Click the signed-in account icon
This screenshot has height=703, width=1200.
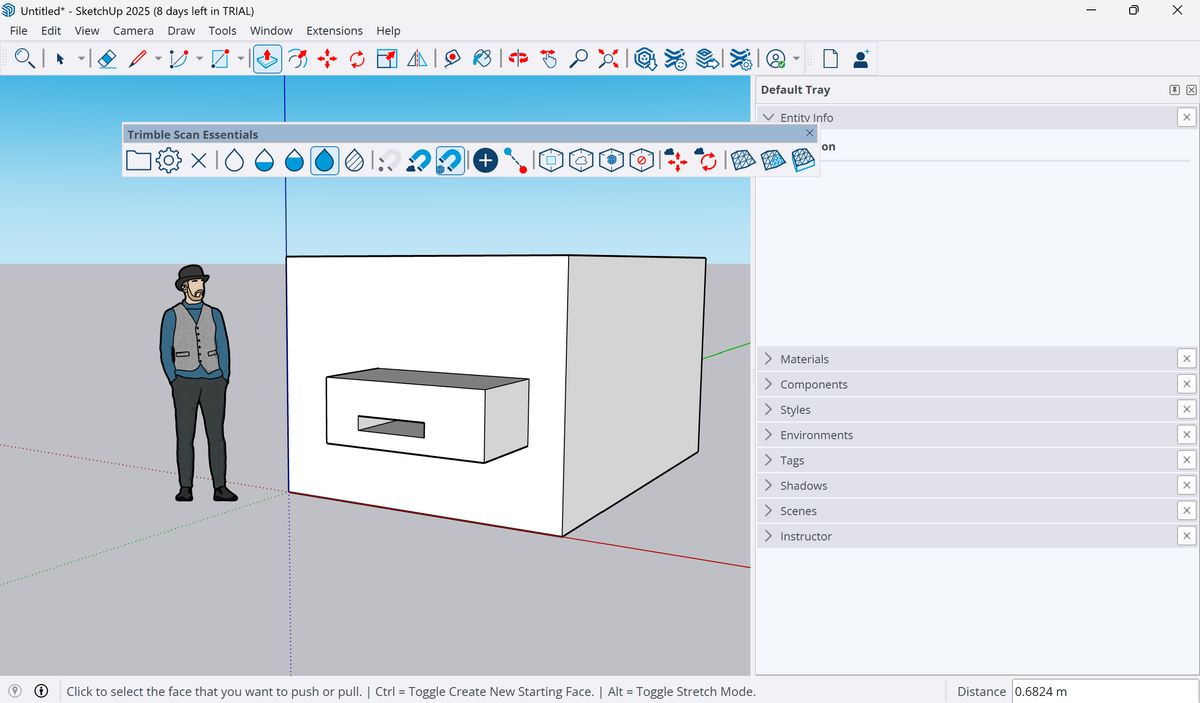[777, 59]
